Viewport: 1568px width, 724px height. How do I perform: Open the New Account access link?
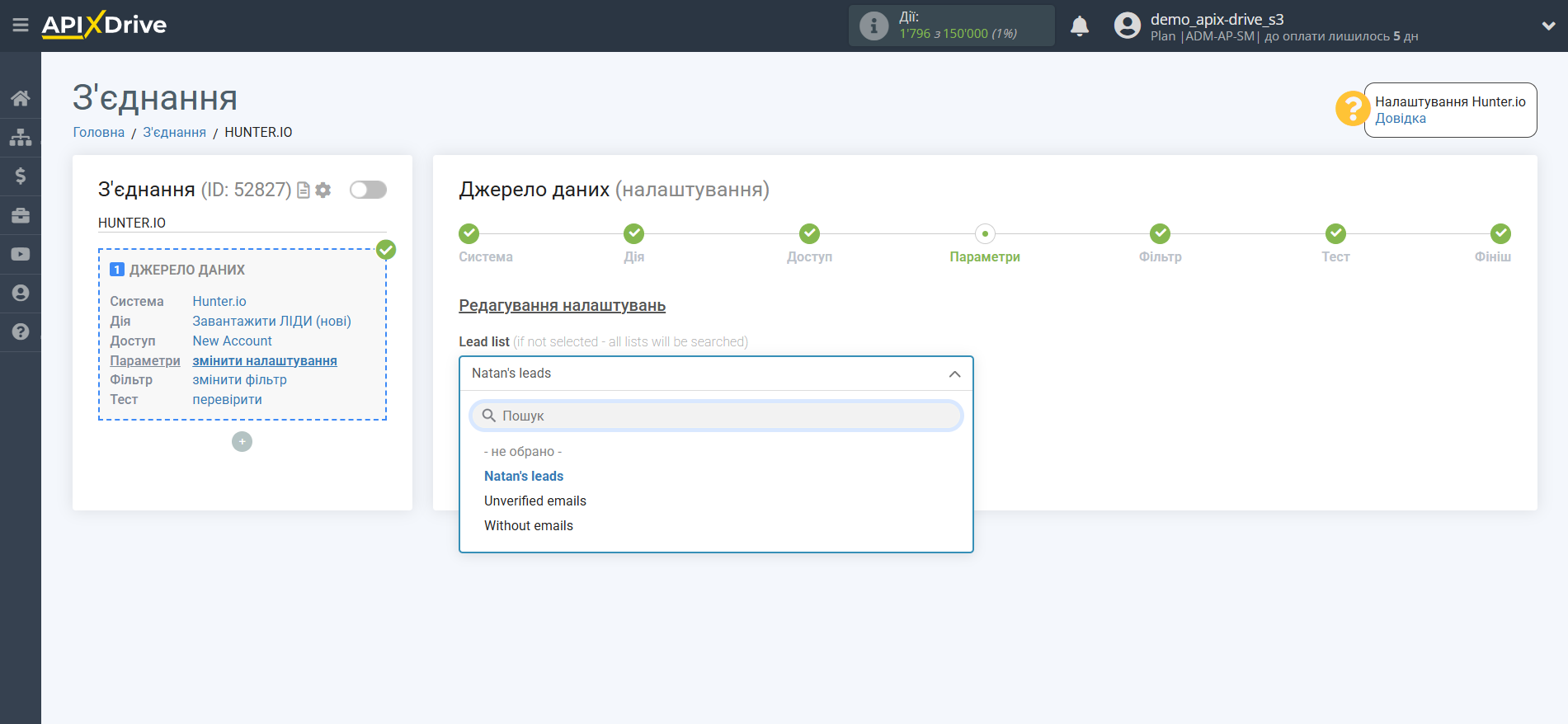(233, 341)
